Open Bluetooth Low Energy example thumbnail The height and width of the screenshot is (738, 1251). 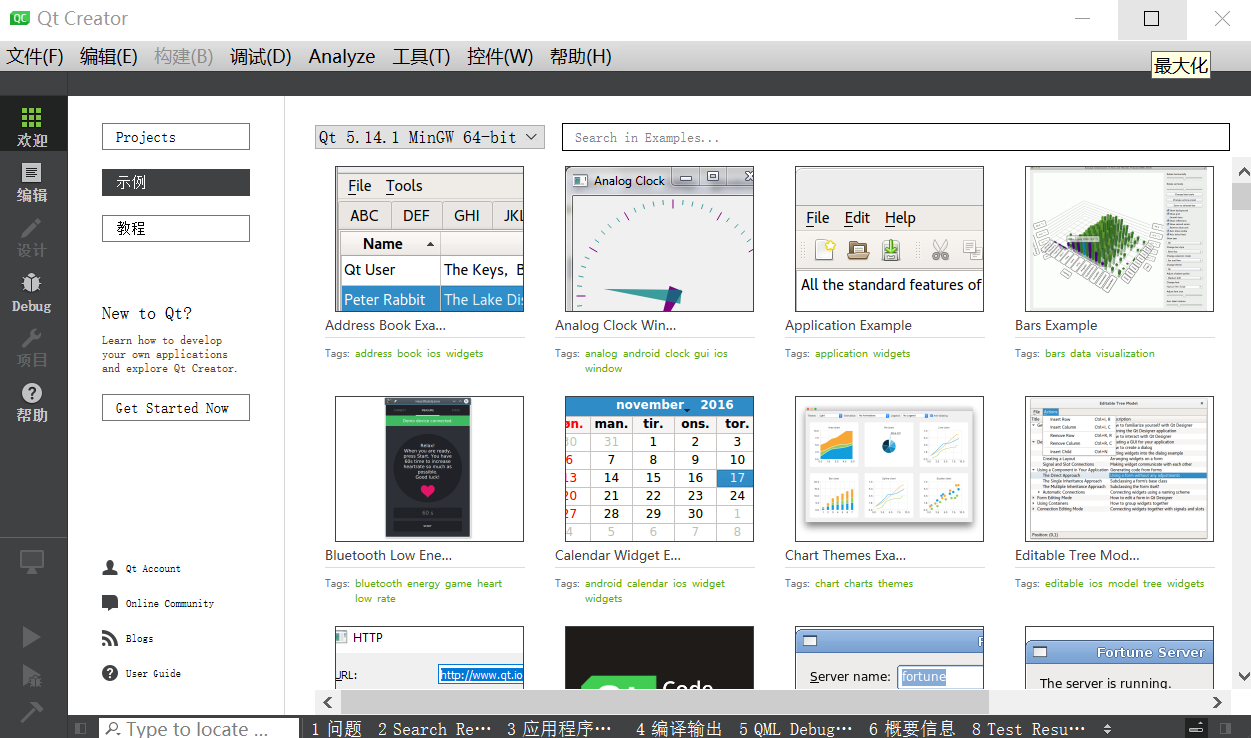[429, 469]
